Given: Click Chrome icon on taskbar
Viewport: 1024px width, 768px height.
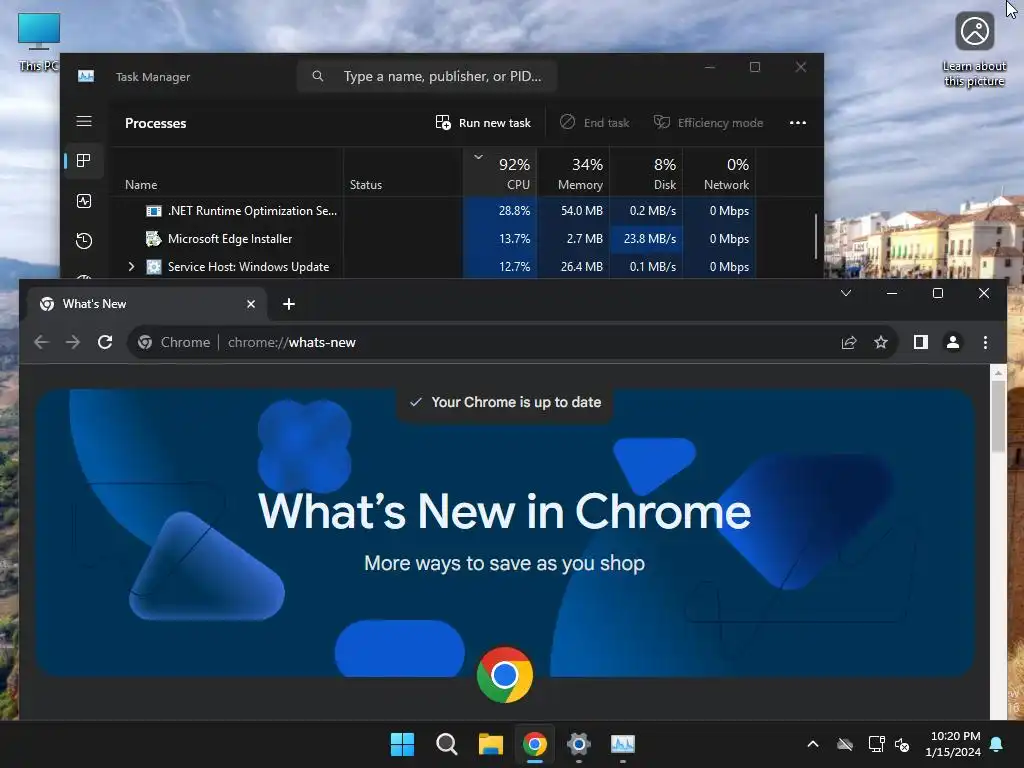Looking at the screenshot, I should (x=535, y=744).
